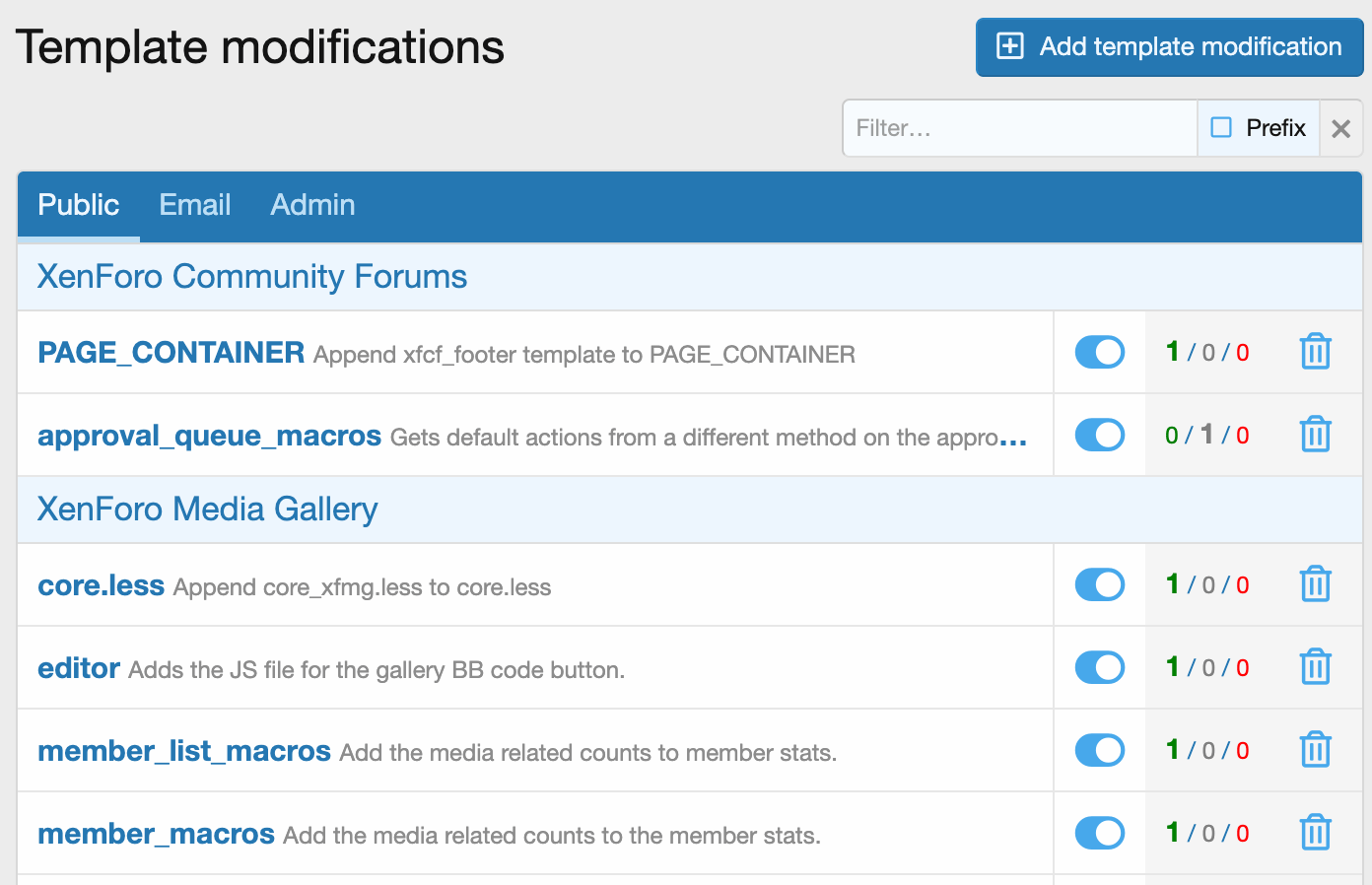Enable the Prefix filter checkbox
The width and height of the screenshot is (1372, 885).
[1221, 128]
